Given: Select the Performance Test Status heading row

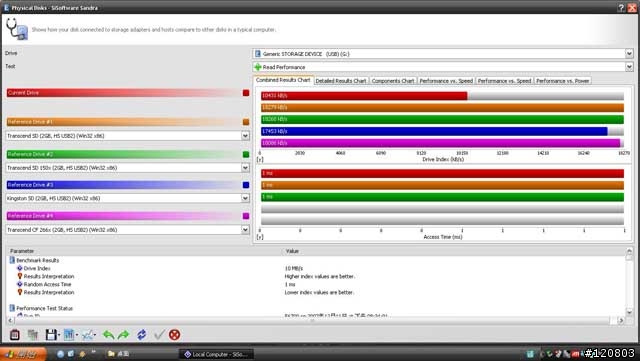Looking at the screenshot, I should coord(316,308).
